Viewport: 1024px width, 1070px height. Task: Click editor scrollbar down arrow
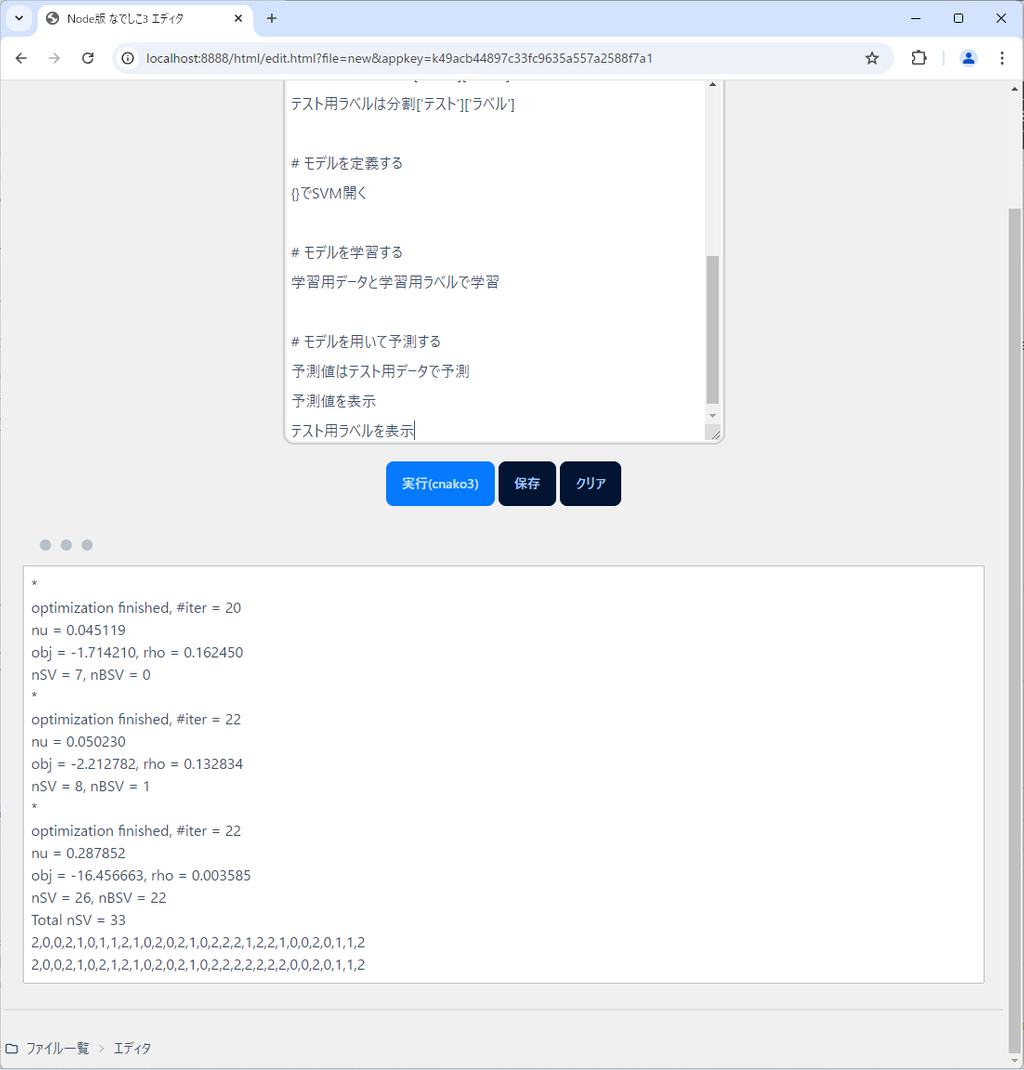(712, 415)
